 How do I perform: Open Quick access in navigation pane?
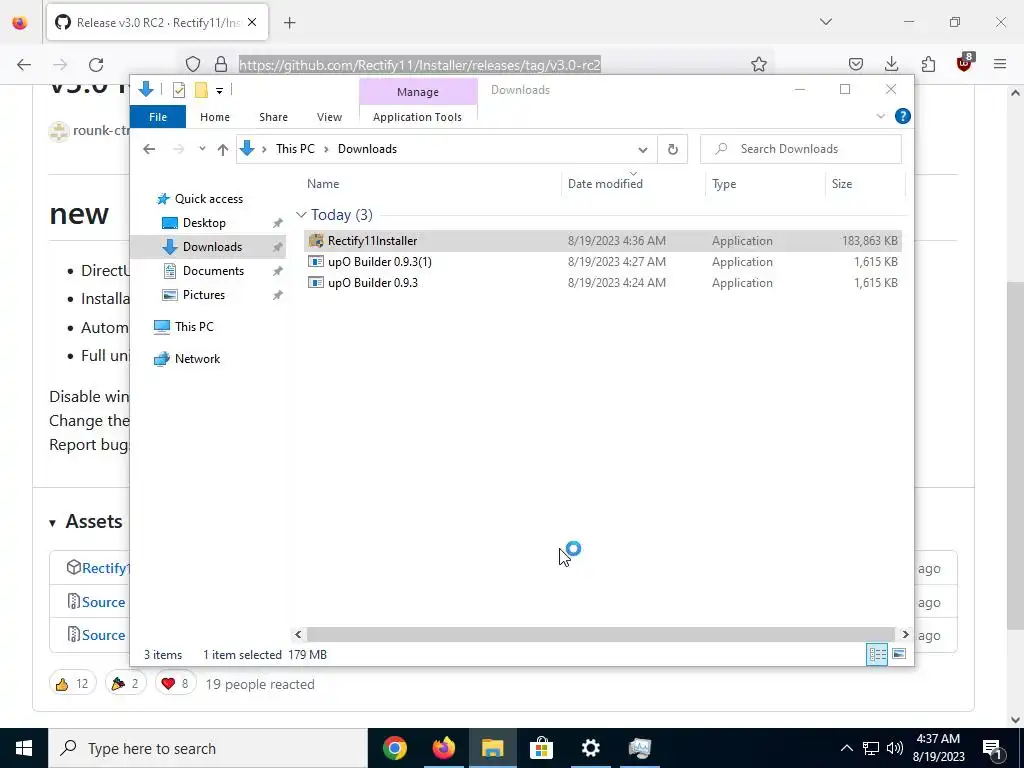[200, 199]
